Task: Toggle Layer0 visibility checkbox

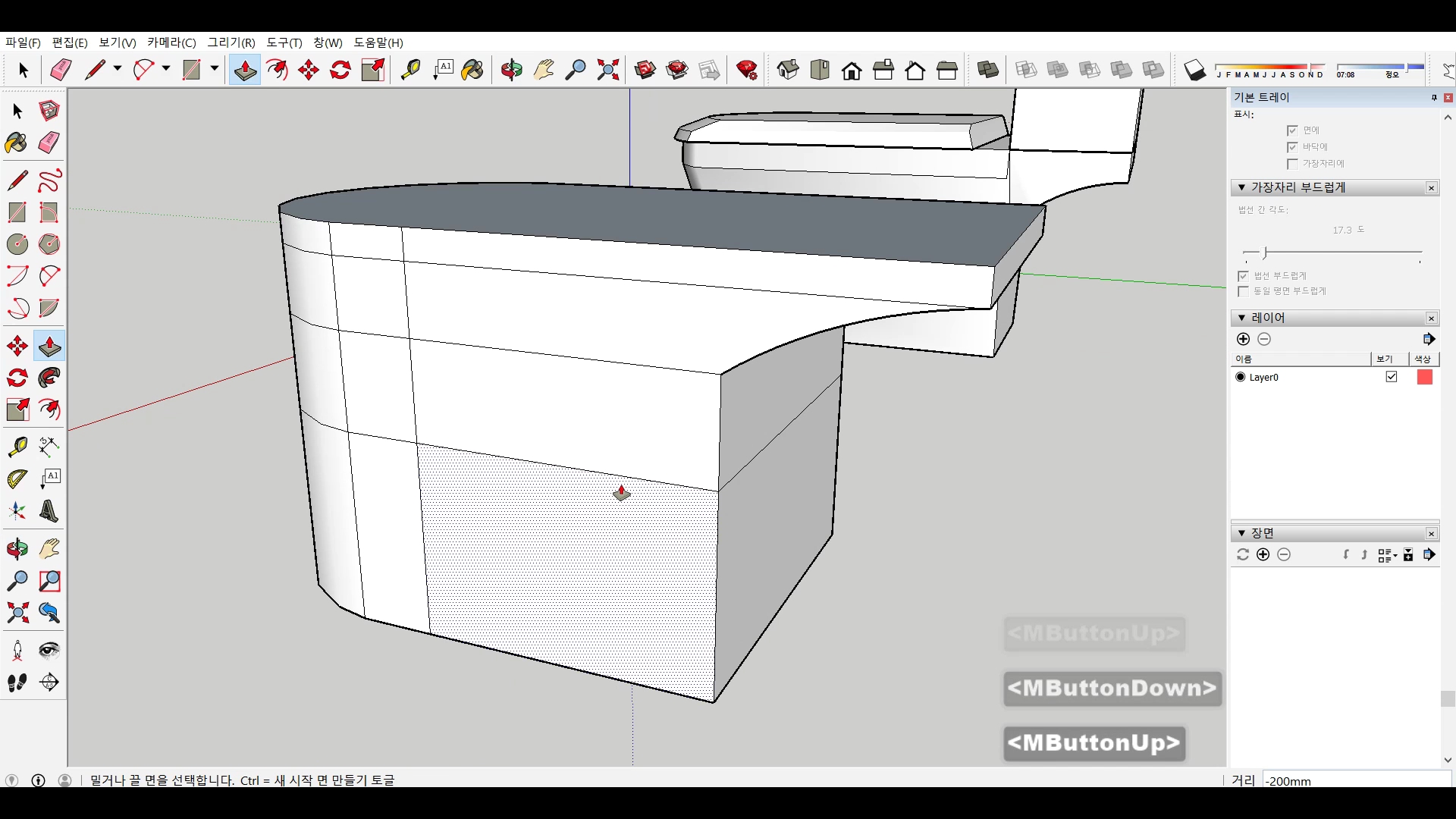Action: pyautogui.click(x=1391, y=377)
